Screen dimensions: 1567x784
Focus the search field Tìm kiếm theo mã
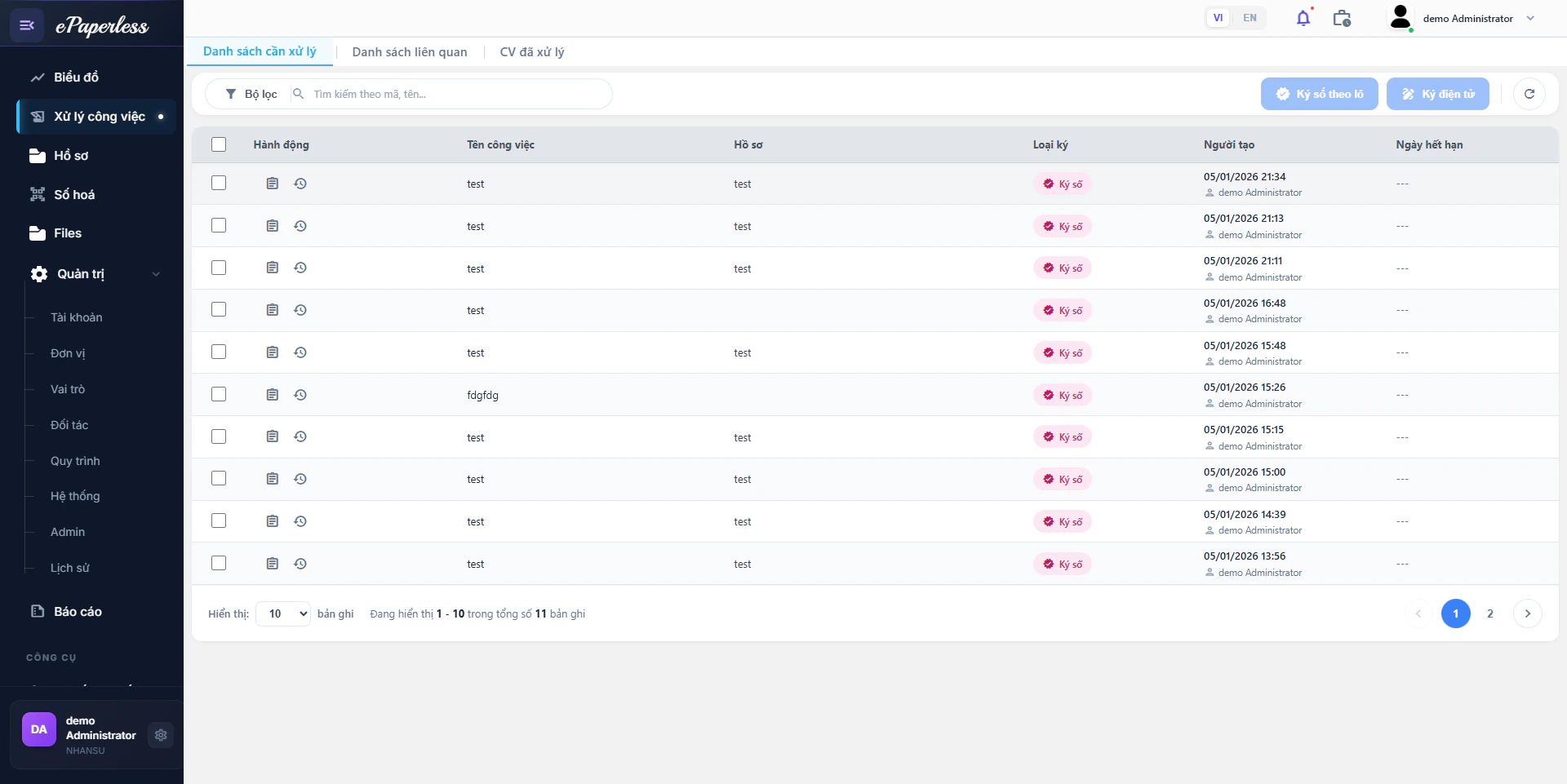[457, 94]
